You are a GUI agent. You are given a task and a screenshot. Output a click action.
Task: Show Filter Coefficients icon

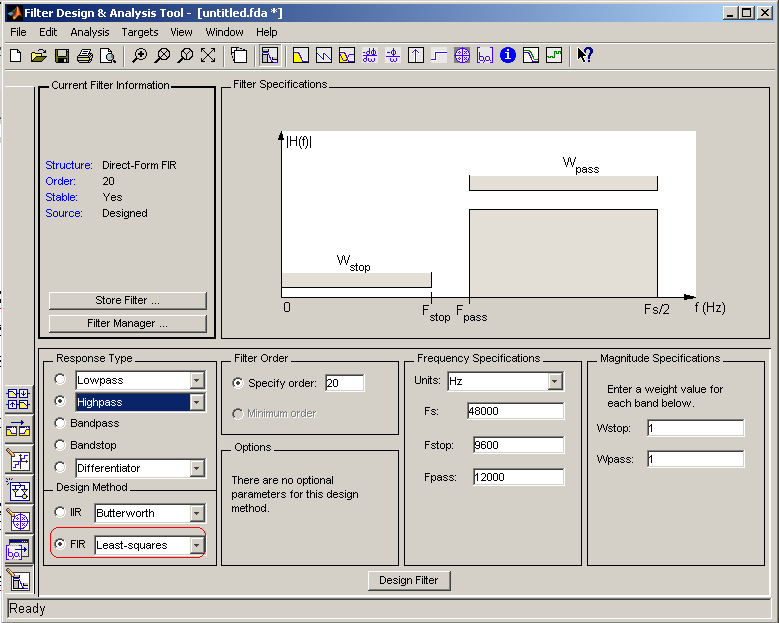point(485,56)
